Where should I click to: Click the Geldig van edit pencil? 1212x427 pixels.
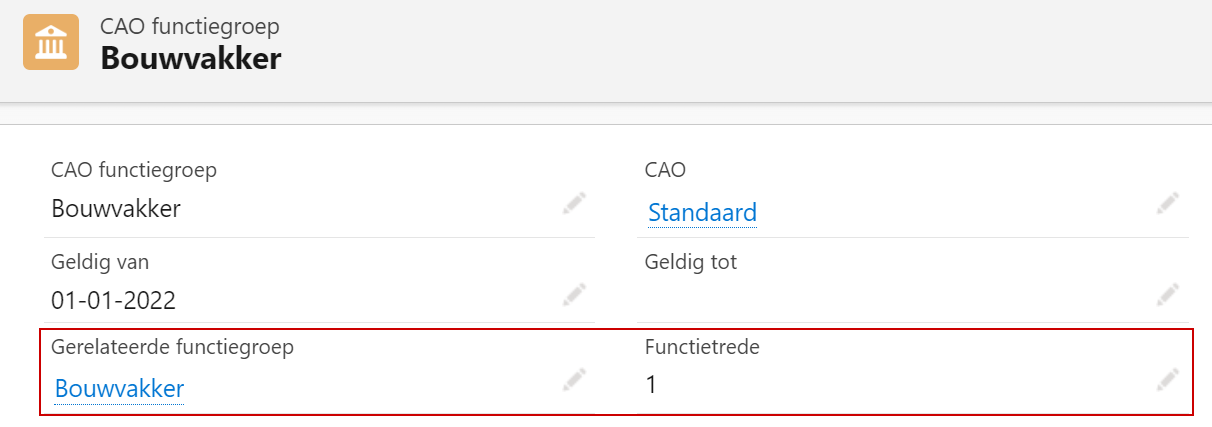click(x=574, y=294)
